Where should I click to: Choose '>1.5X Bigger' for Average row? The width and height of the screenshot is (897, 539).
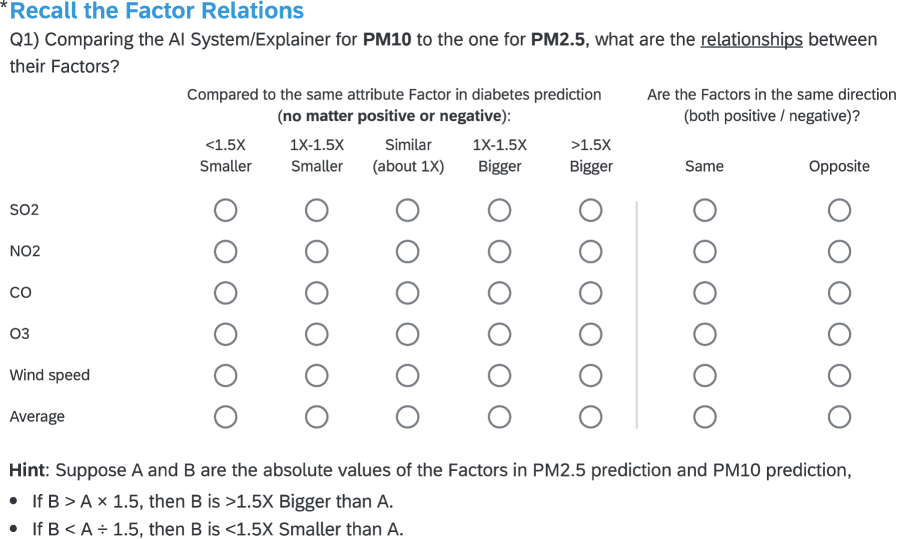coord(590,416)
